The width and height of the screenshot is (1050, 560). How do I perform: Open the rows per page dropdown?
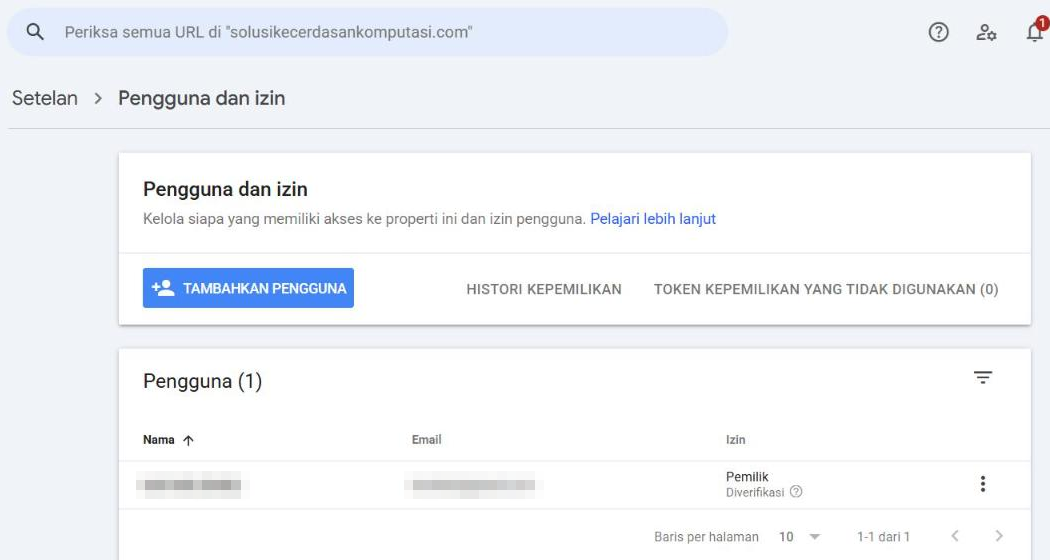tap(800, 537)
